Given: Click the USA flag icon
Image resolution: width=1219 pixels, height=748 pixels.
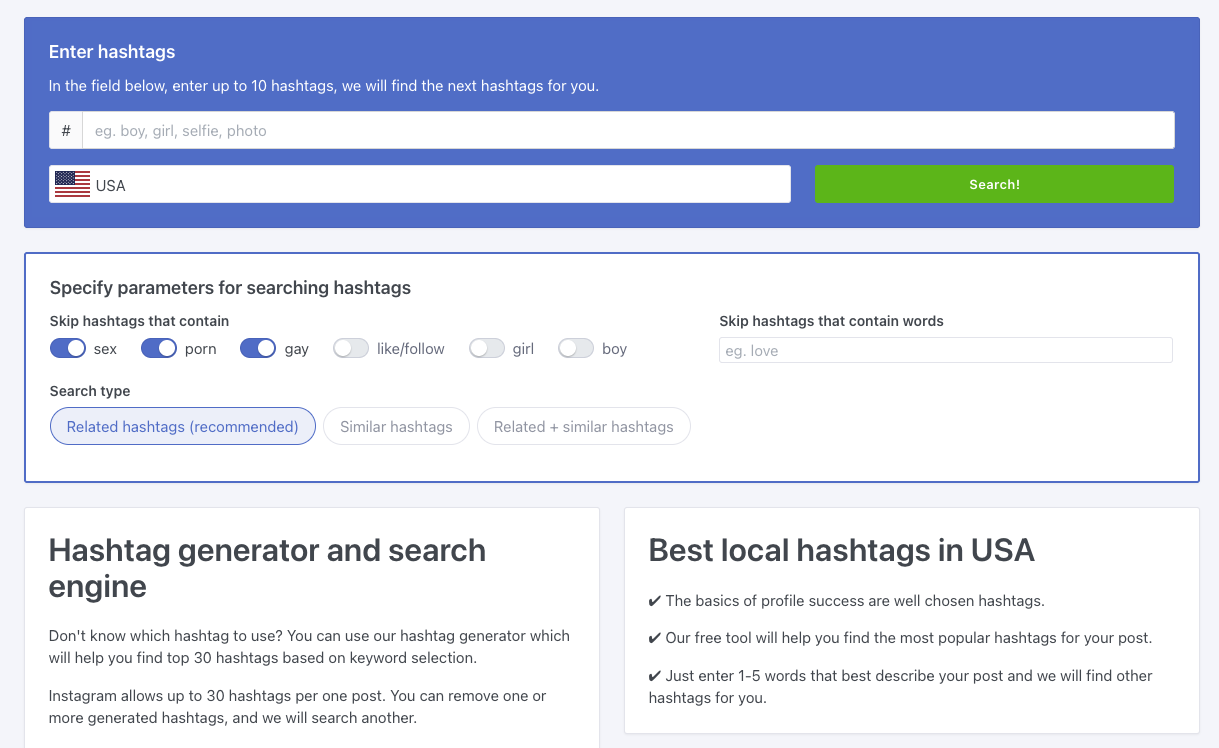Looking at the screenshot, I should [x=71, y=184].
